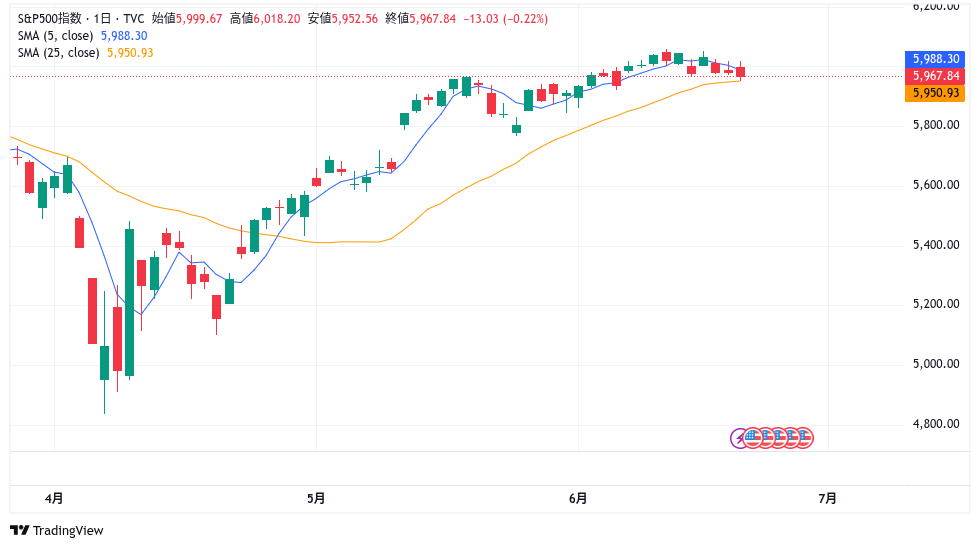Click the 7月 label on the time axis

[x=828, y=499]
